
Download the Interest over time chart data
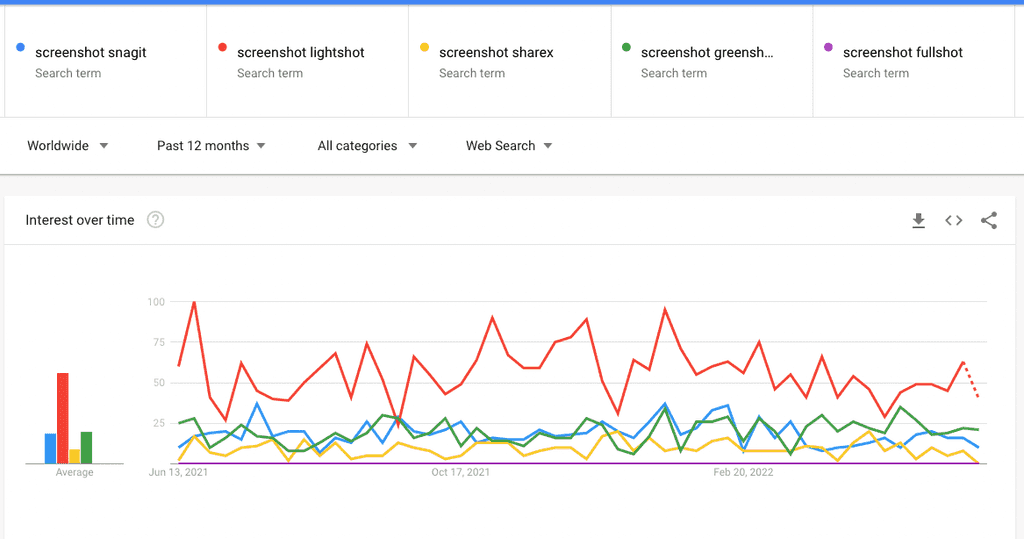coord(918,221)
